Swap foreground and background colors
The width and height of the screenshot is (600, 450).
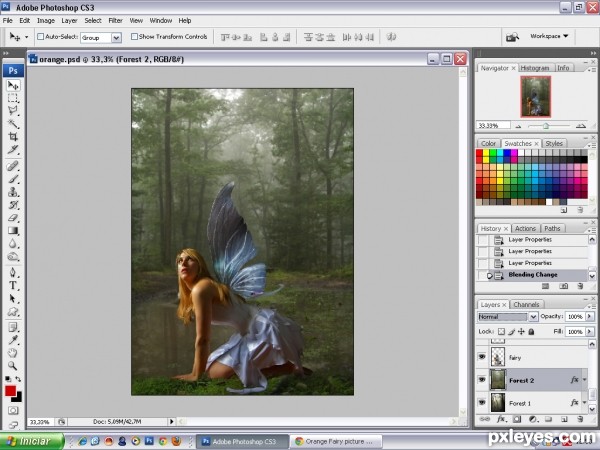[18, 379]
